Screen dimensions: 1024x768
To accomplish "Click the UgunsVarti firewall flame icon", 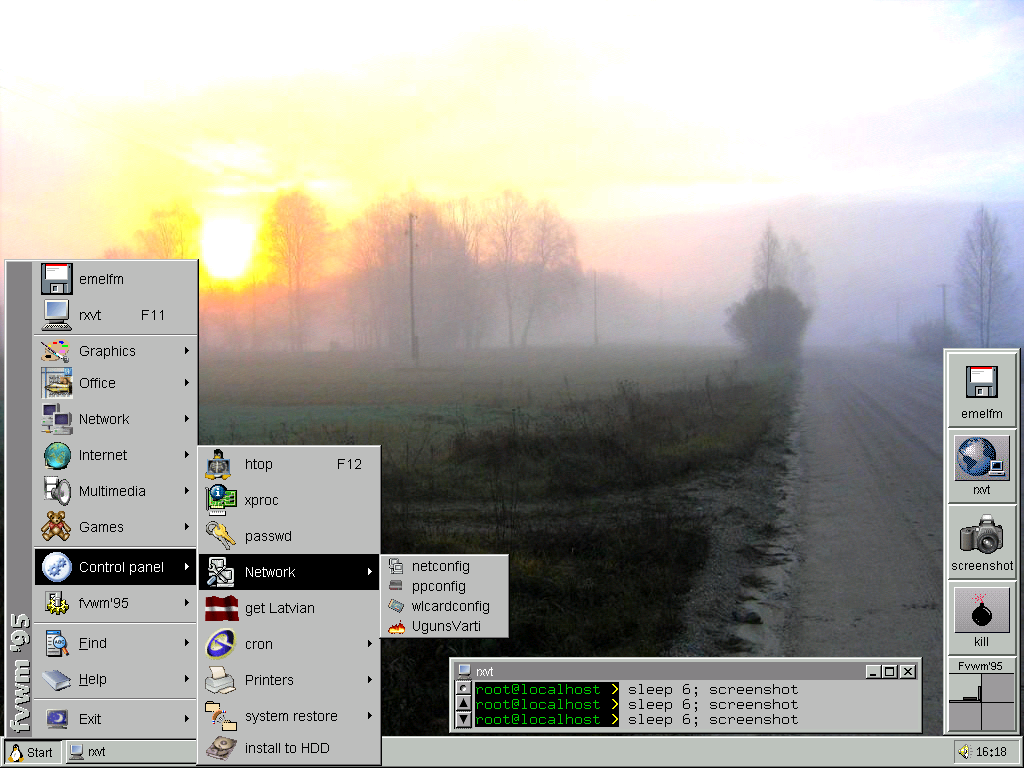I will [x=396, y=627].
